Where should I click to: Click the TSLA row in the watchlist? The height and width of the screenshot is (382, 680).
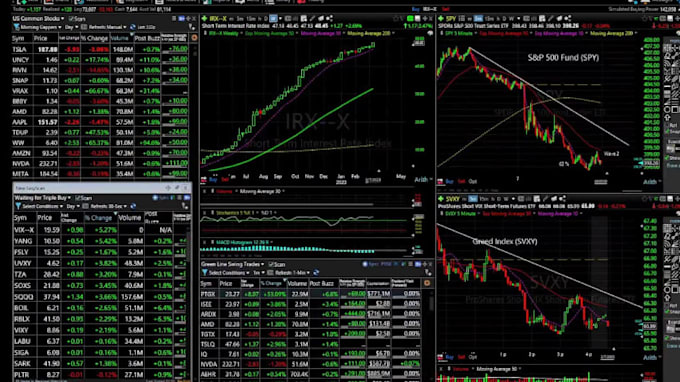coord(100,49)
